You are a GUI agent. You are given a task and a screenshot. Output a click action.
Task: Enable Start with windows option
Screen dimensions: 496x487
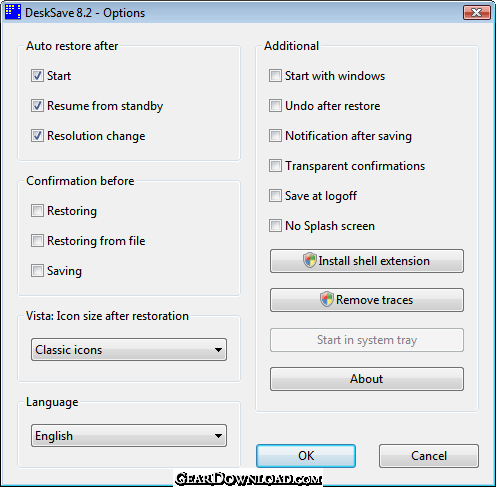[x=275, y=76]
